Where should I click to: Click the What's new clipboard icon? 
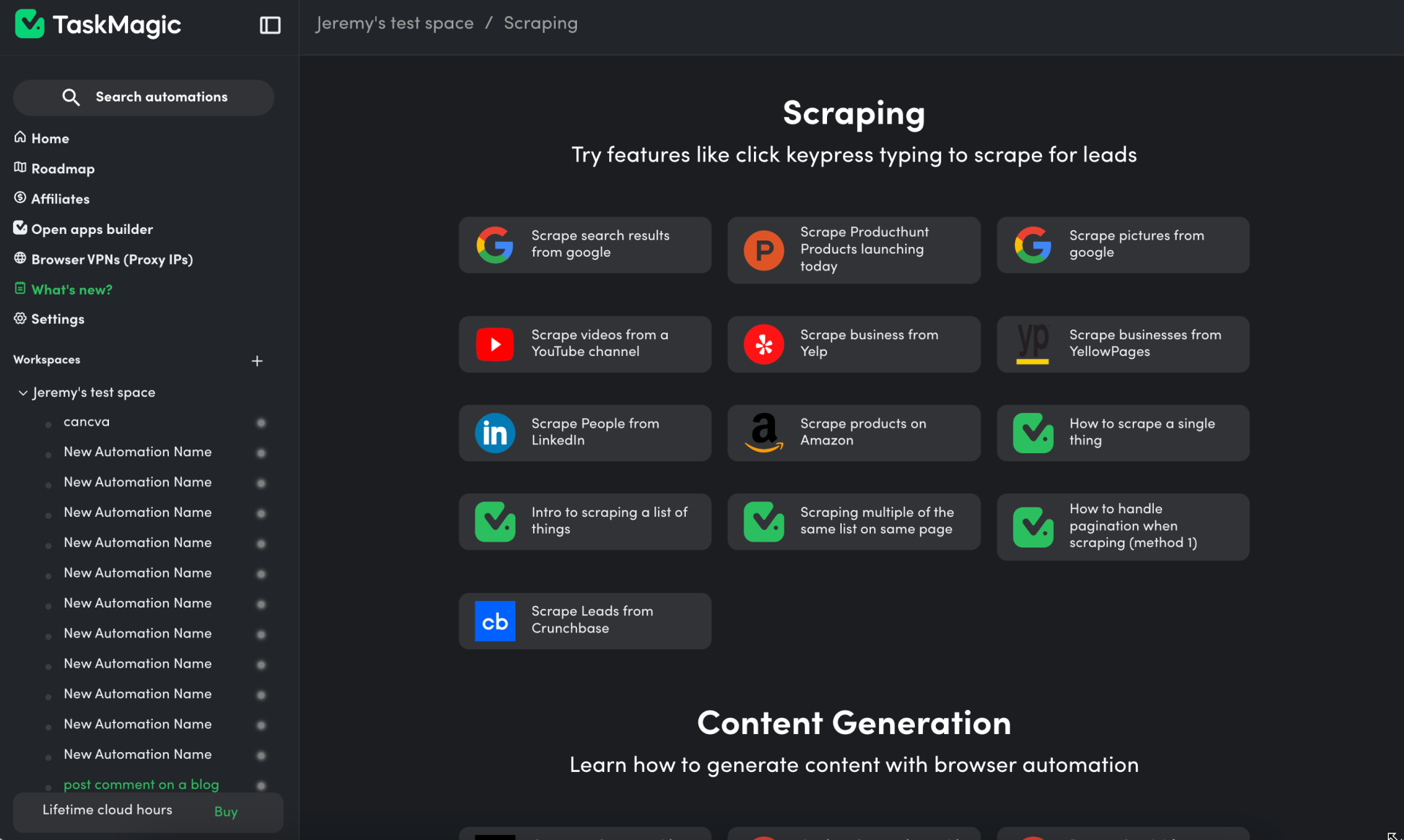click(20, 288)
